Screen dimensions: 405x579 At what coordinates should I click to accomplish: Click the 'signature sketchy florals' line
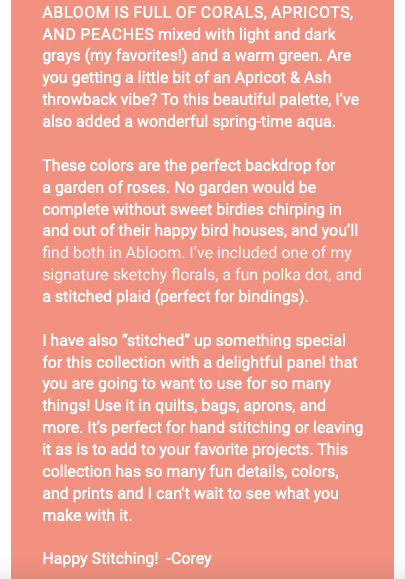click(130, 275)
